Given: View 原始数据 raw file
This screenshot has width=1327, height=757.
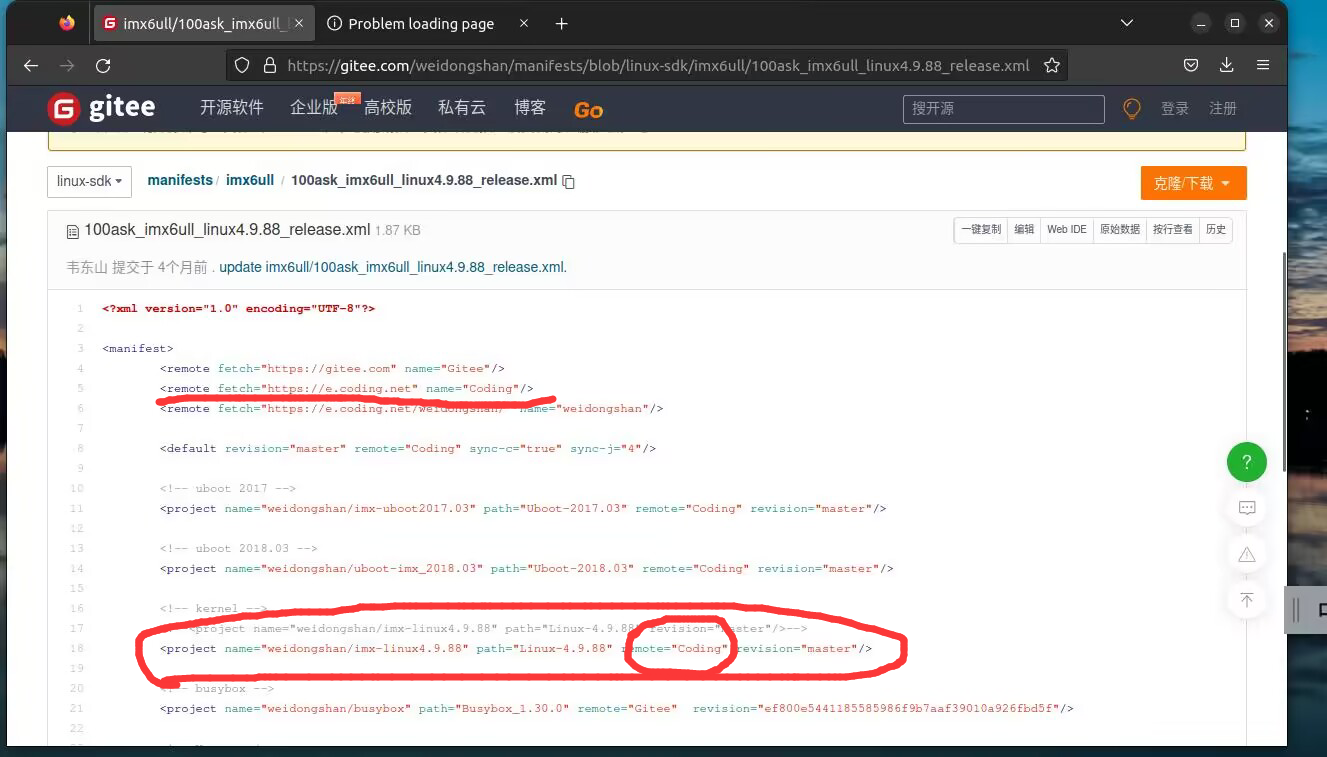Looking at the screenshot, I should pos(1119,230).
